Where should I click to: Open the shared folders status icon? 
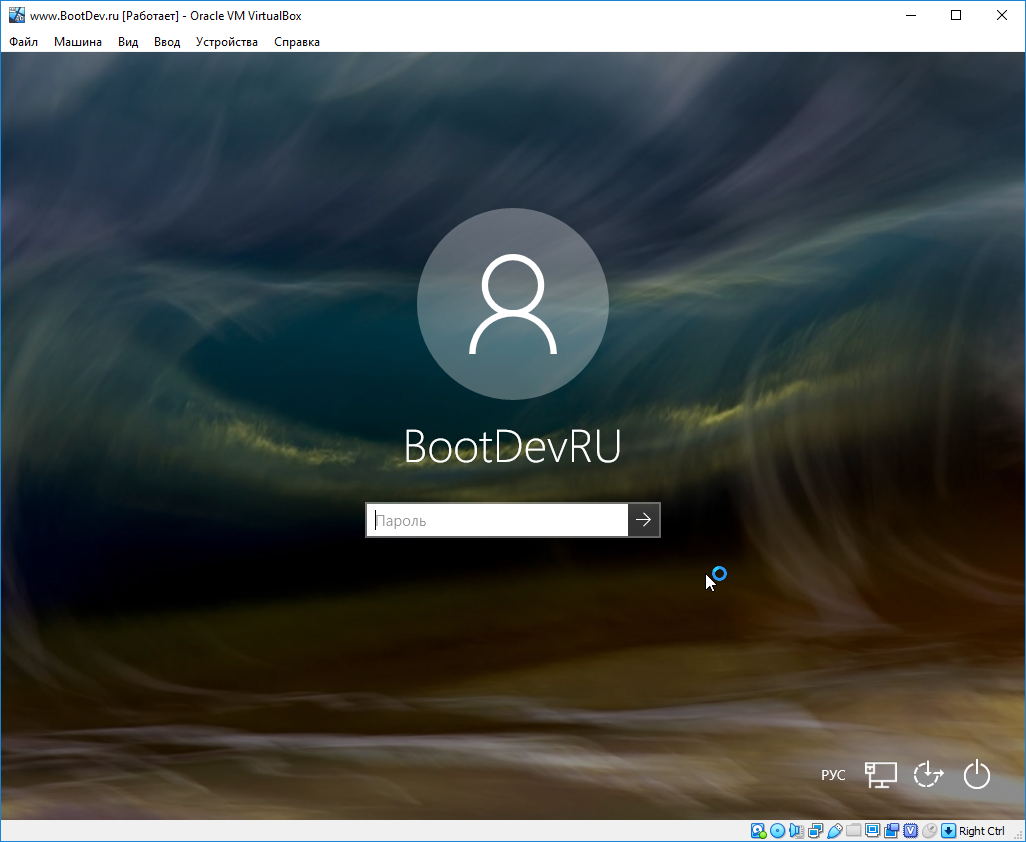click(x=854, y=831)
